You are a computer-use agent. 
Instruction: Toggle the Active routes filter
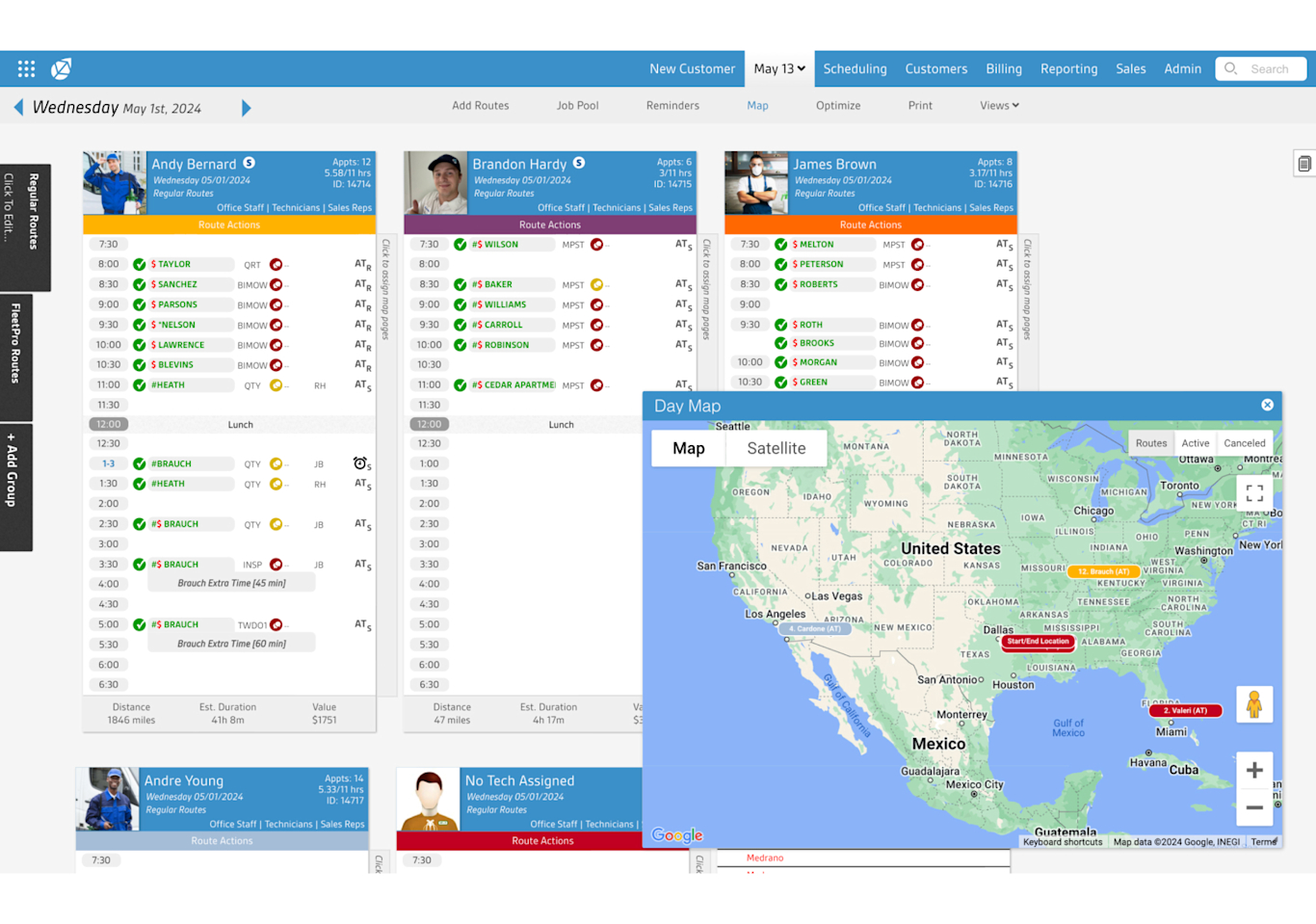pos(1196,443)
